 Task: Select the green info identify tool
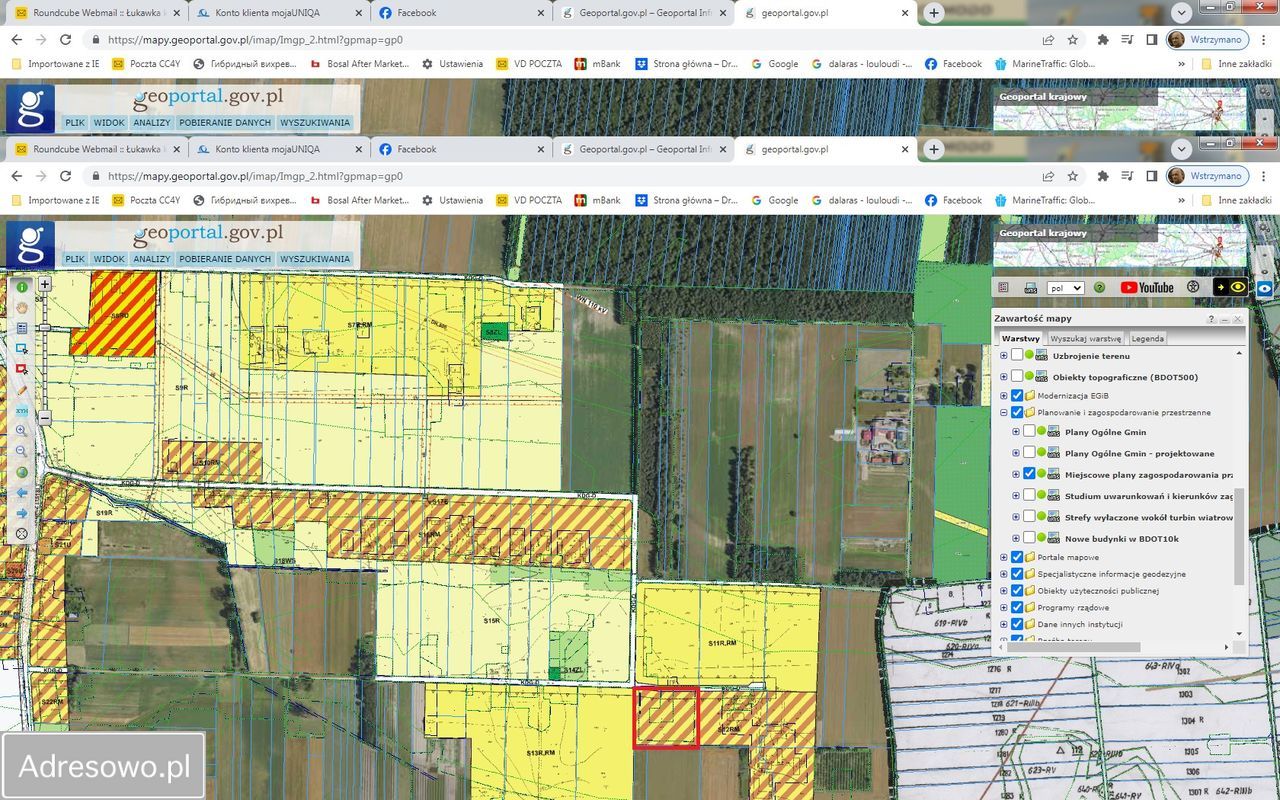tap(21, 287)
